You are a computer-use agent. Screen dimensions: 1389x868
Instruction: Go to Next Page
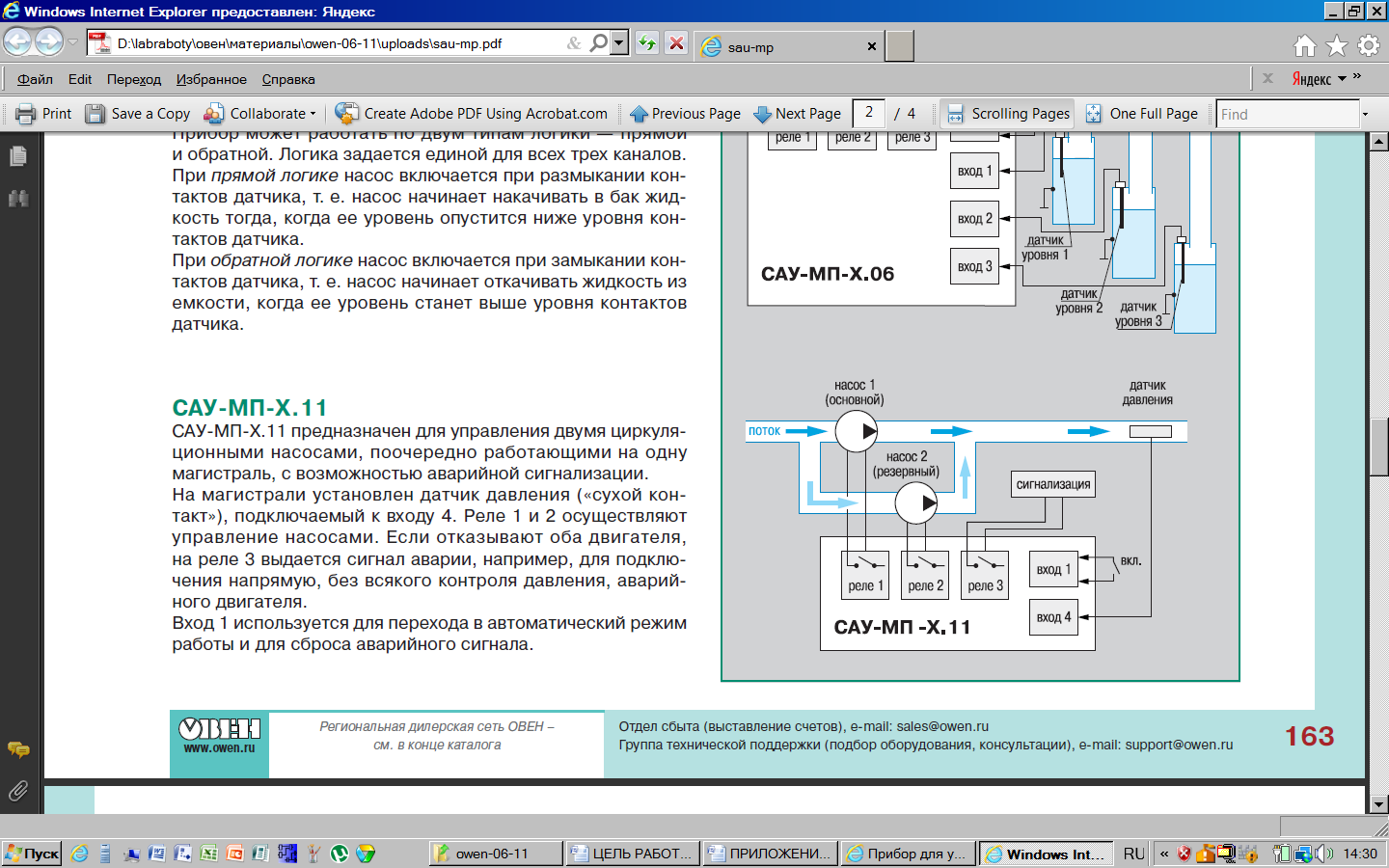798,114
